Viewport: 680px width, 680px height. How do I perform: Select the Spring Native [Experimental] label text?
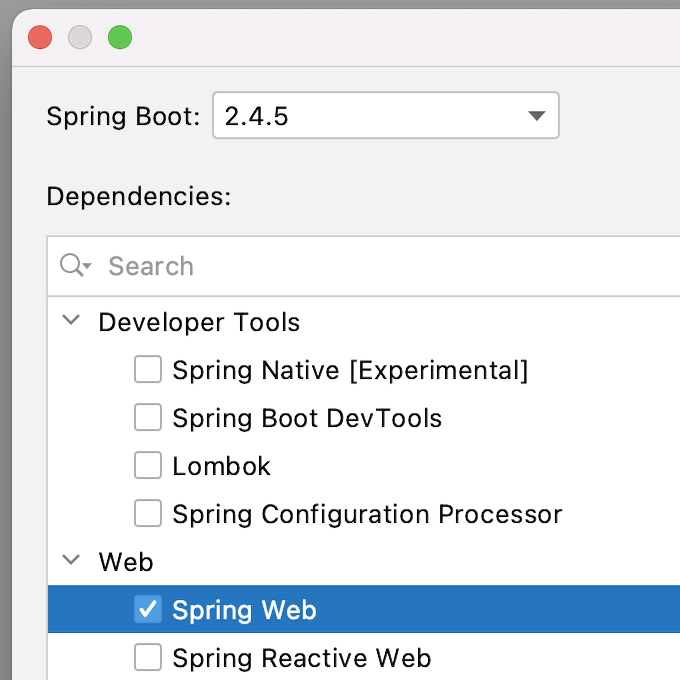350,370
